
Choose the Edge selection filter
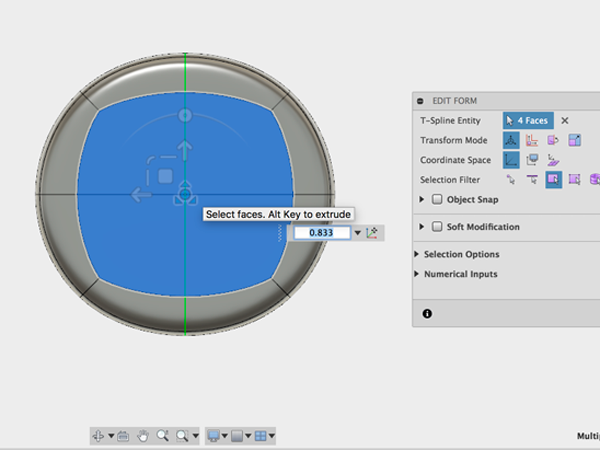point(532,179)
